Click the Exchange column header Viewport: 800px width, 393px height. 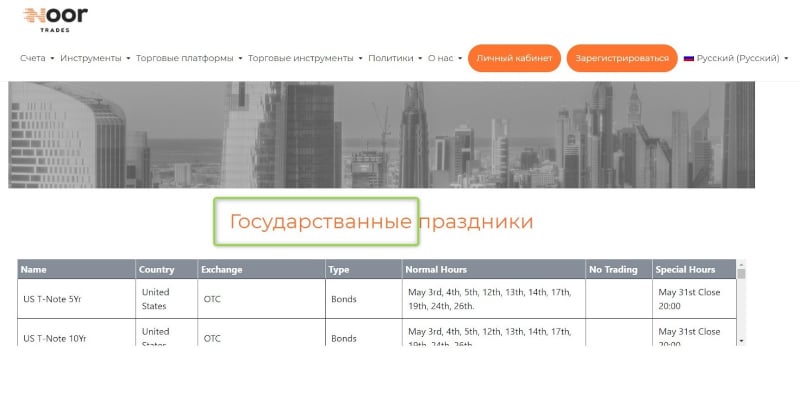261,269
